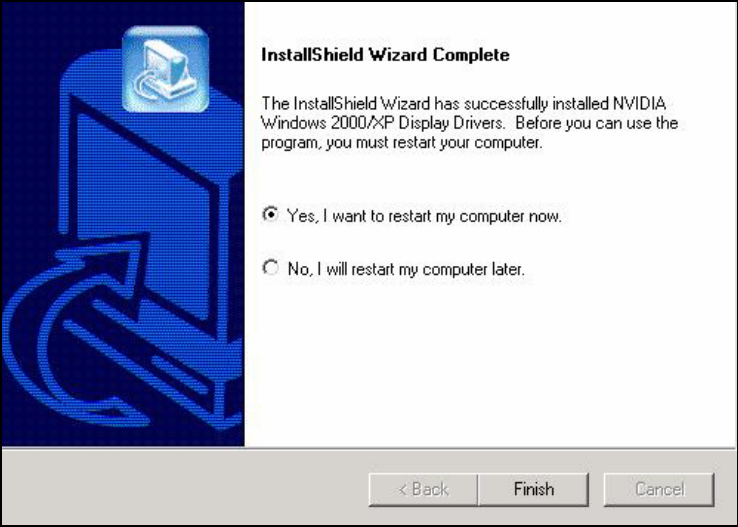Click the "you must restart your computer" line

pos(433,143)
